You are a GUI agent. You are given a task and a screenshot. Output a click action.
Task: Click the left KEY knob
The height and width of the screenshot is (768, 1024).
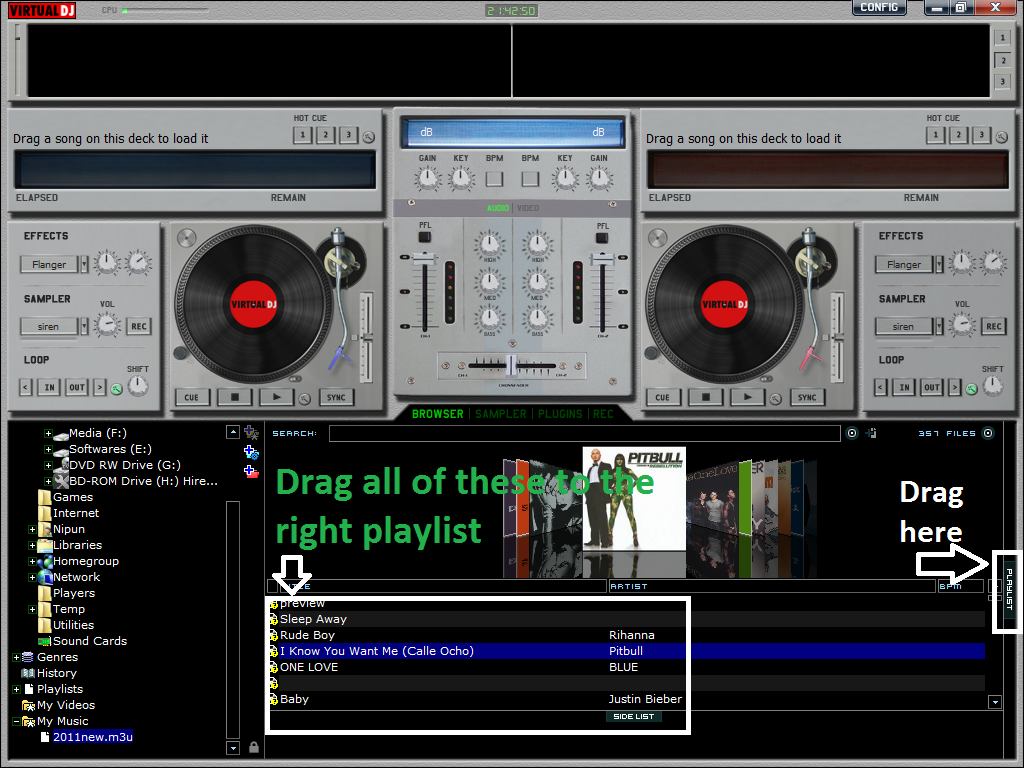pyautogui.click(x=461, y=178)
